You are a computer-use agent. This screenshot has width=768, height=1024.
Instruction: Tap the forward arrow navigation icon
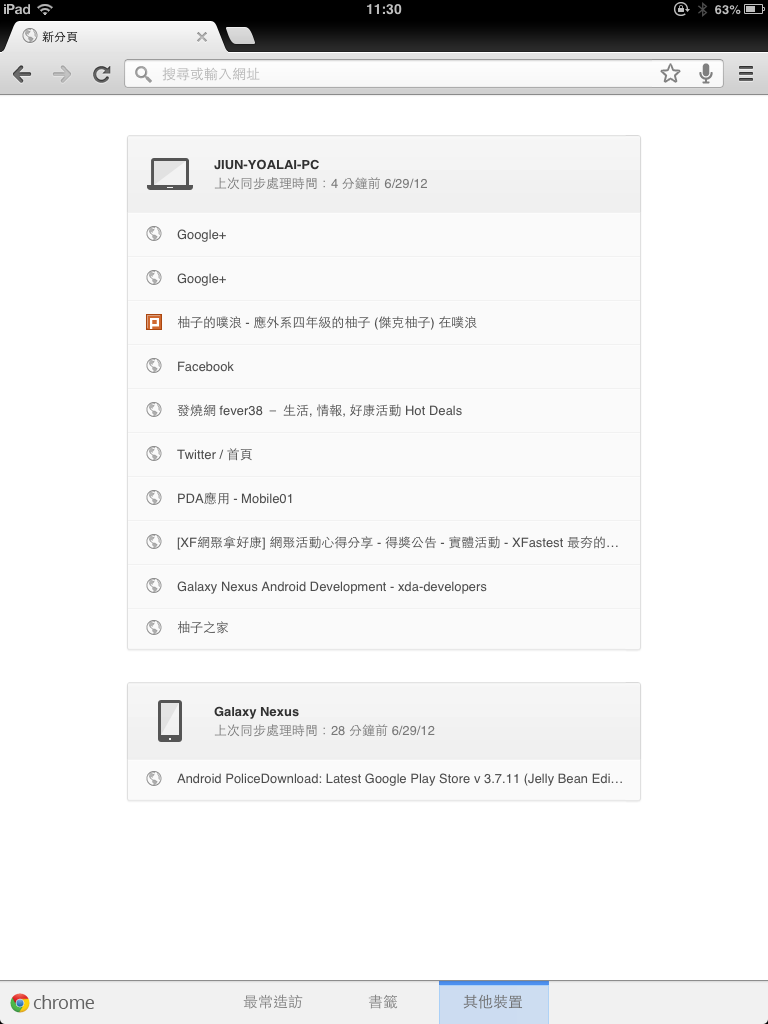click(x=62, y=74)
